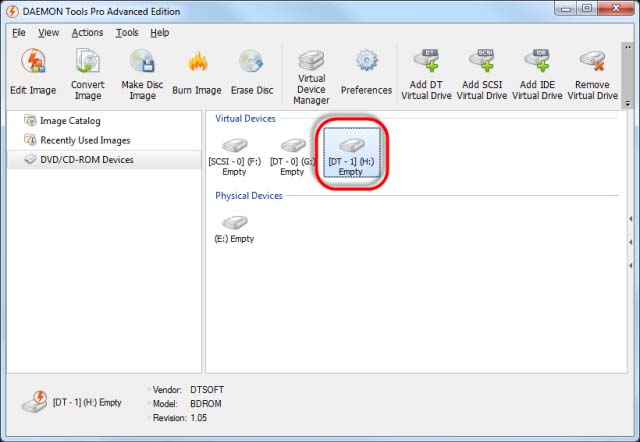Start the Make Disc Image tool
640x442 pixels.
click(142, 74)
